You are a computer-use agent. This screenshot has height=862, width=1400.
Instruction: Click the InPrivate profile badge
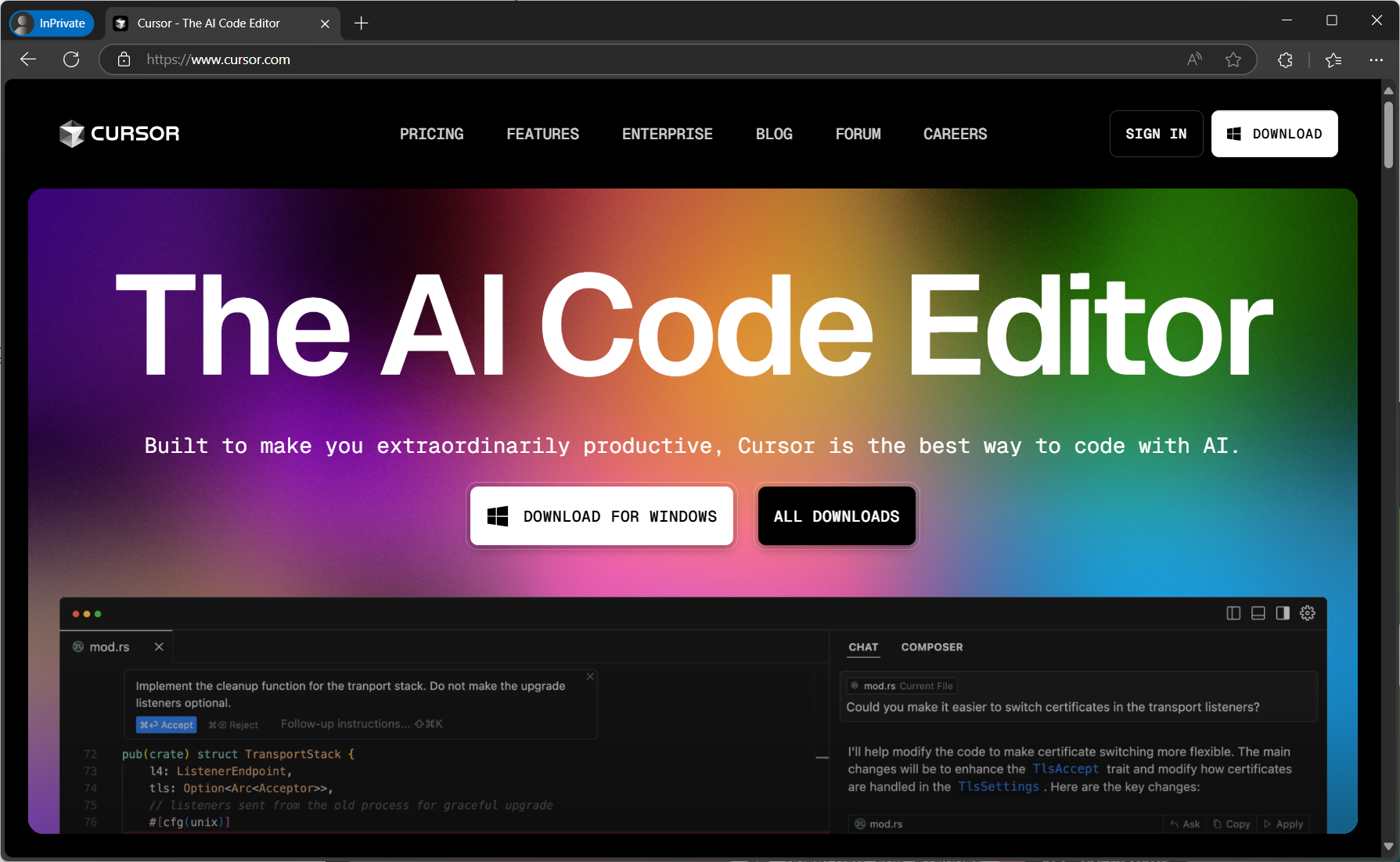(52, 23)
